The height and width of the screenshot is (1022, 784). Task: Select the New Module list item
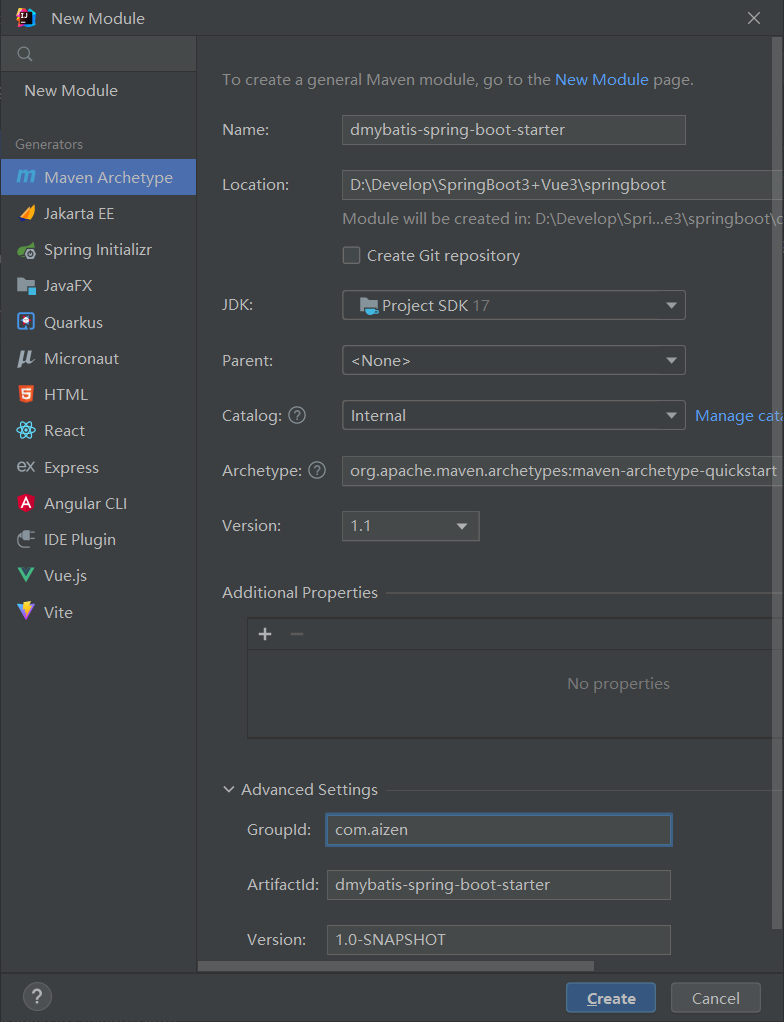point(71,91)
